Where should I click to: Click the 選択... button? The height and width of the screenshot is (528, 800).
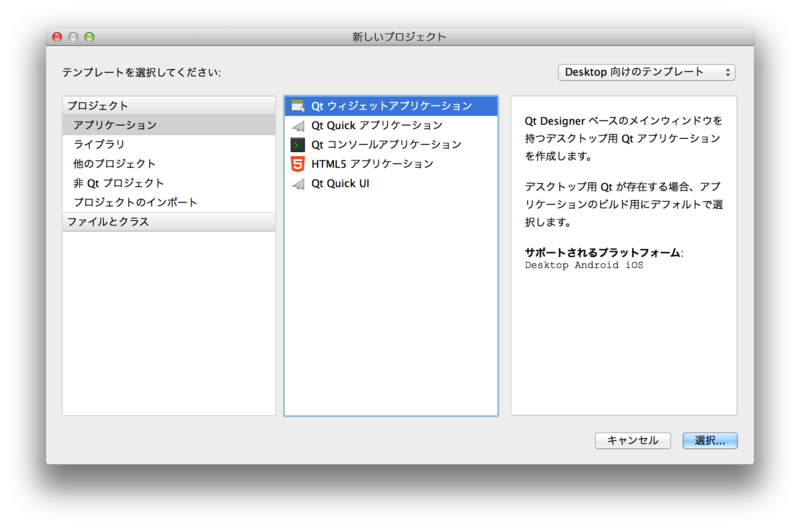click(710, 441)
